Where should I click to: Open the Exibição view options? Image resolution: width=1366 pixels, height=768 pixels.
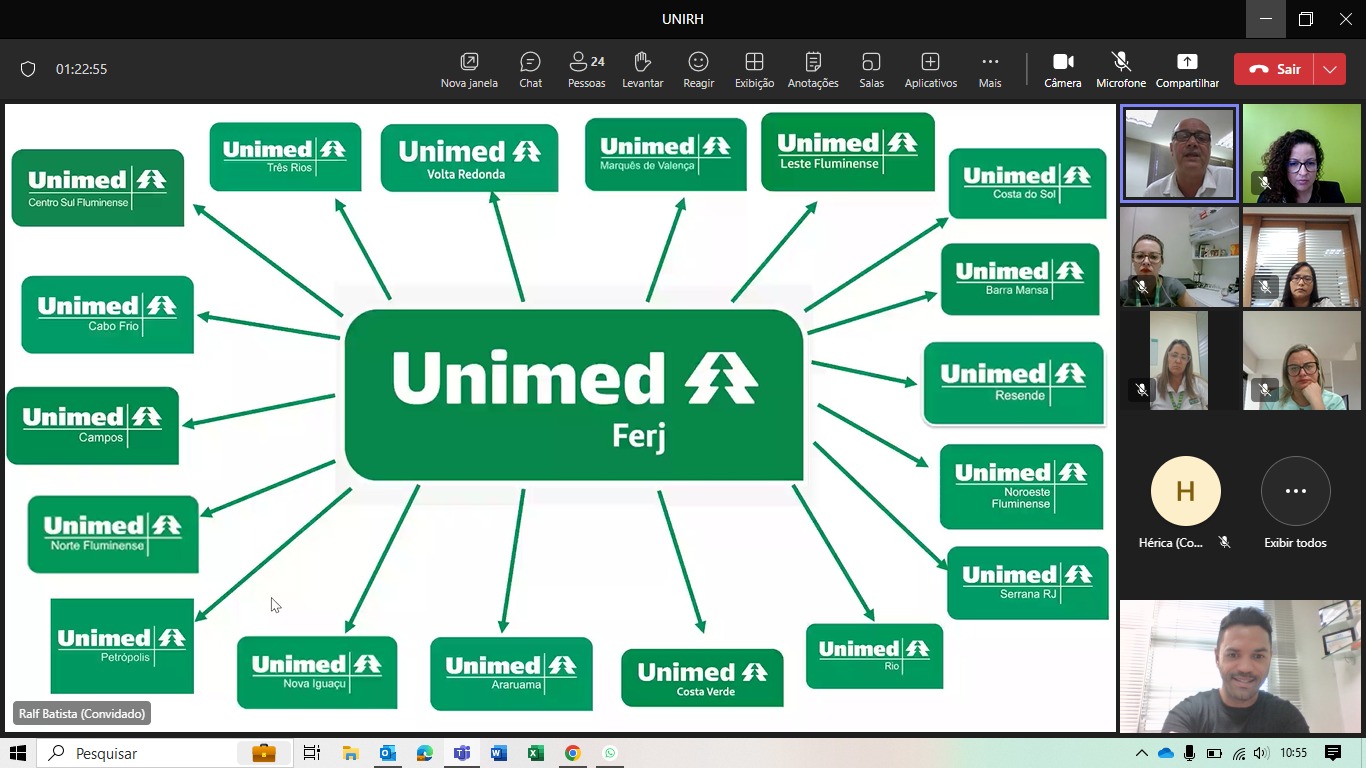(754, 70)
